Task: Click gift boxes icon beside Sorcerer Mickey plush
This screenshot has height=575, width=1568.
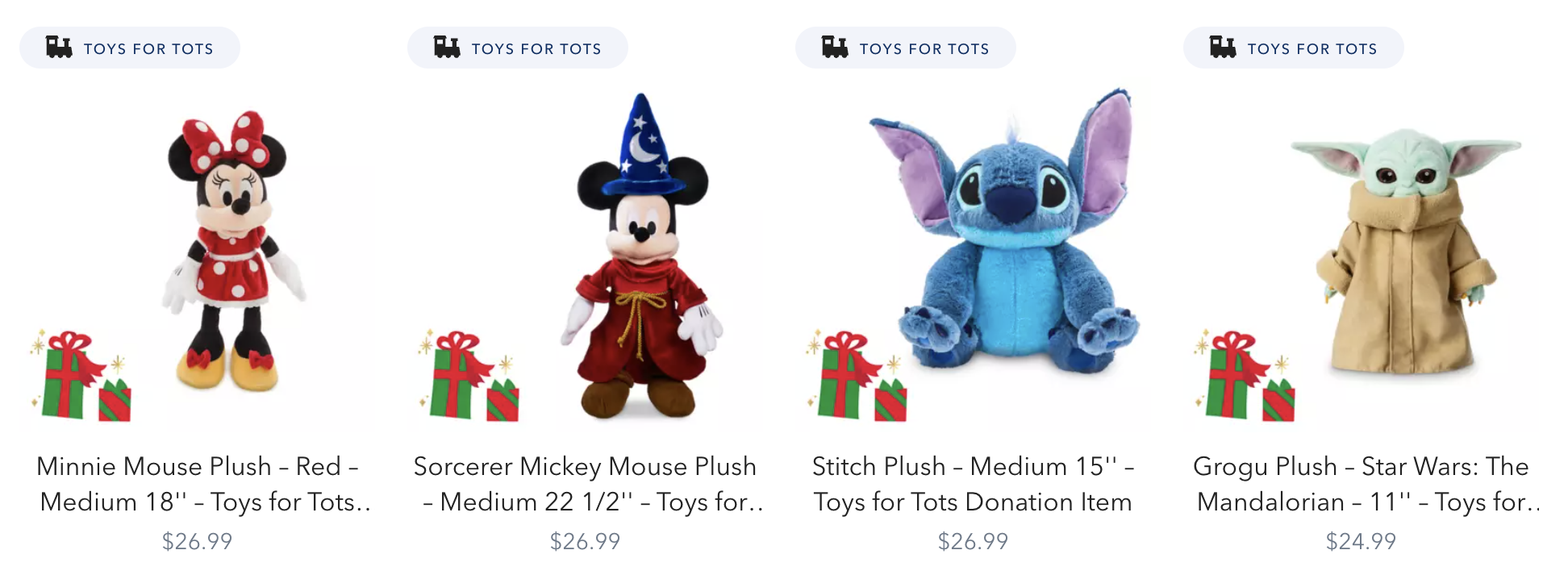Action: click(469, 376)
